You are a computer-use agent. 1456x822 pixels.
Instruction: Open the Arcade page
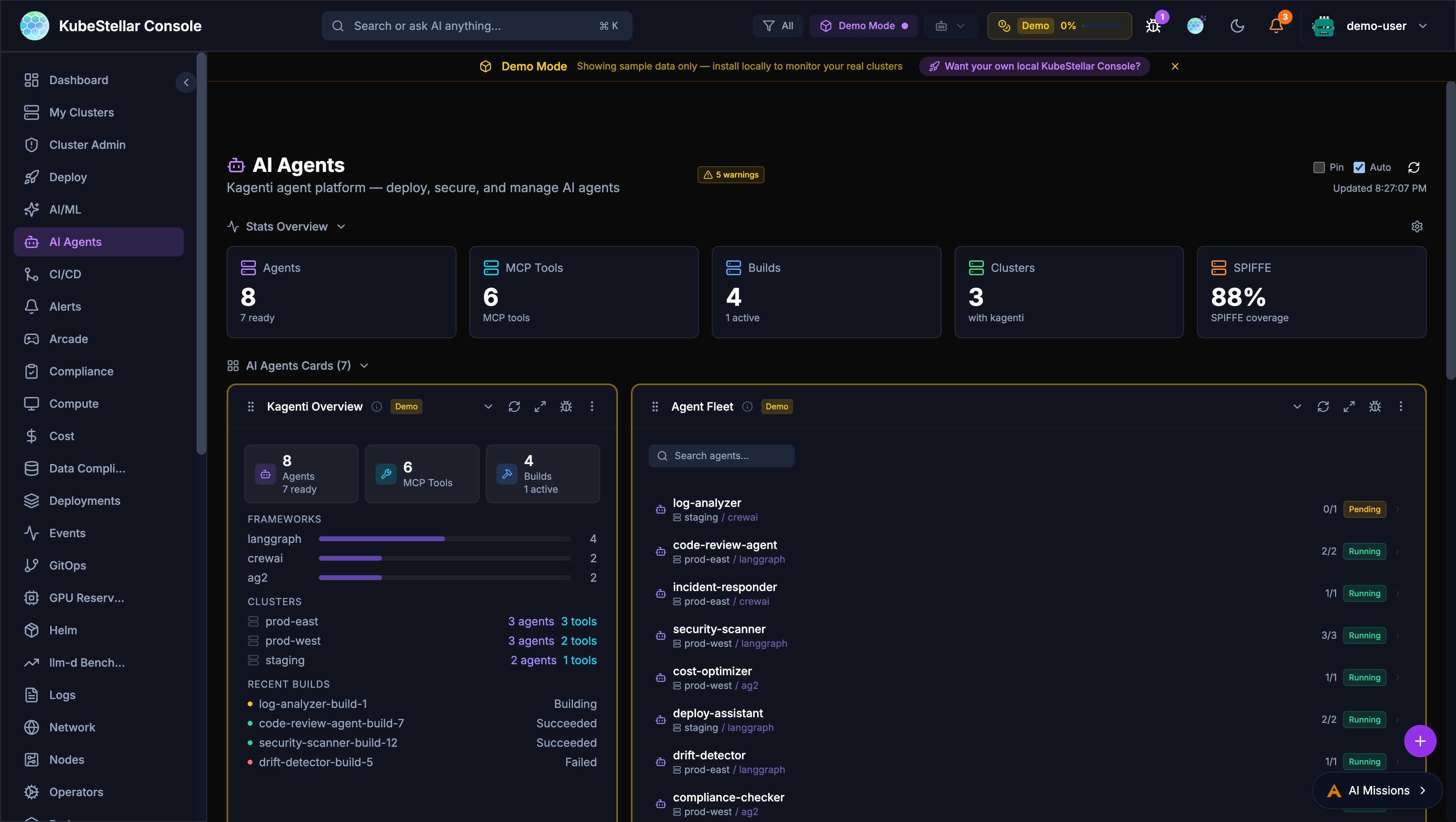[x=68, y=339]
